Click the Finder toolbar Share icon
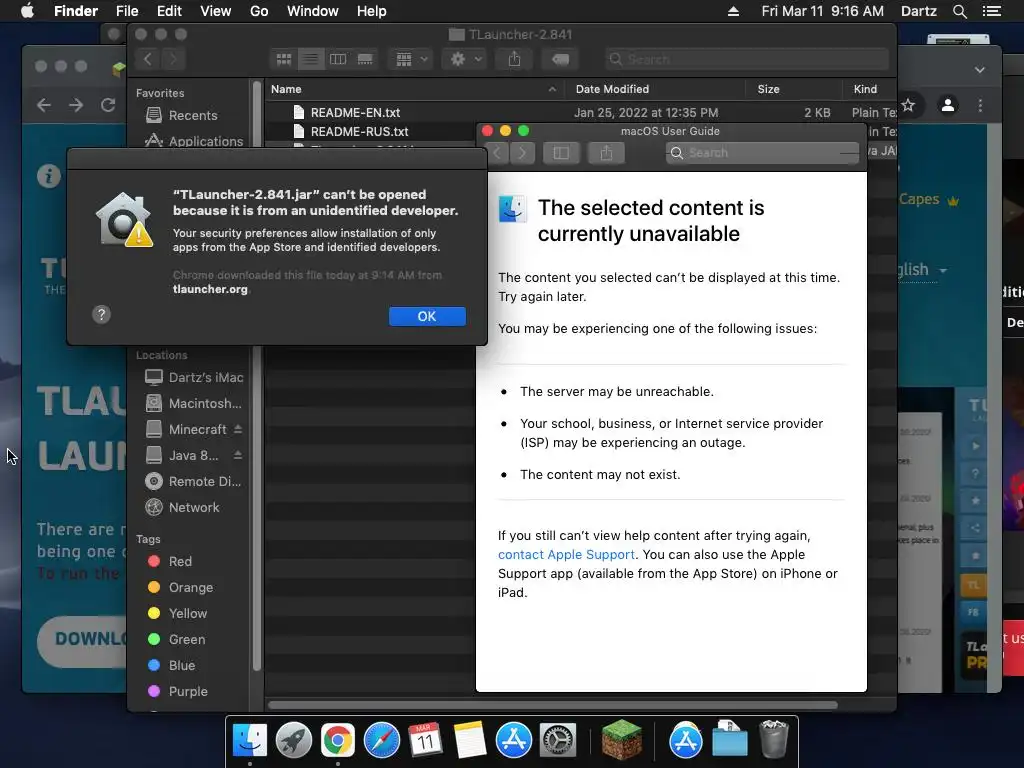Viewport: 1024px width, 768px height. [515, 59]
